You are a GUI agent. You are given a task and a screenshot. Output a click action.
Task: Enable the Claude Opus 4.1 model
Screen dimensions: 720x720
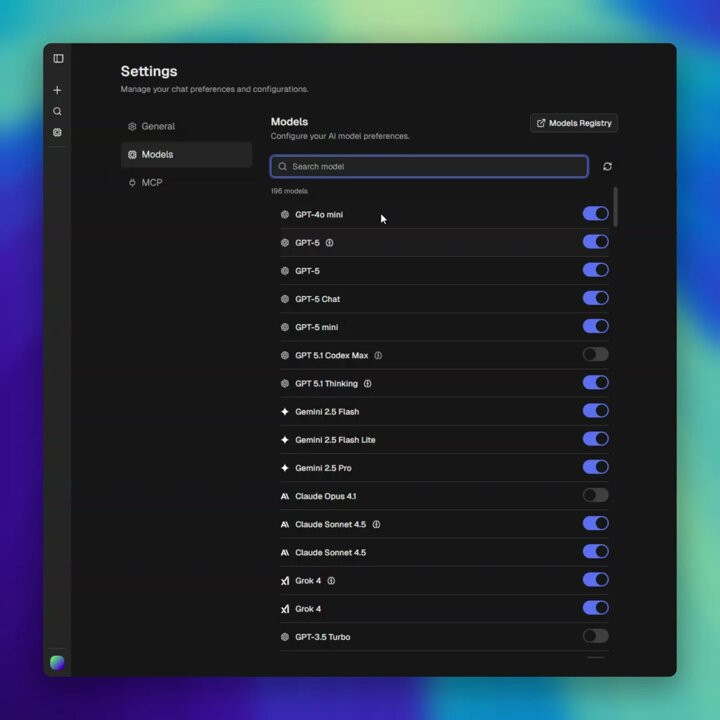596,495
